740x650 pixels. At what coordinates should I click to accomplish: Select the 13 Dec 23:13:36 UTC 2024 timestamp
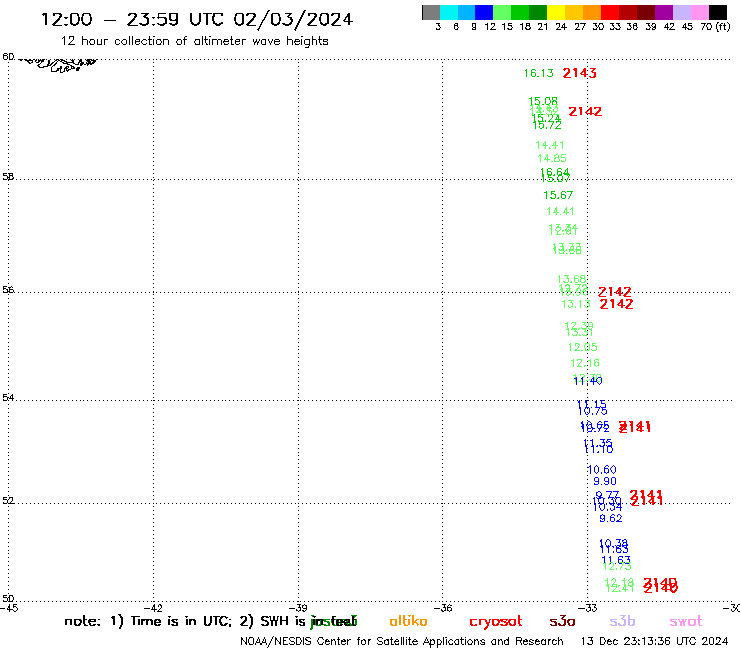point(655,642)
